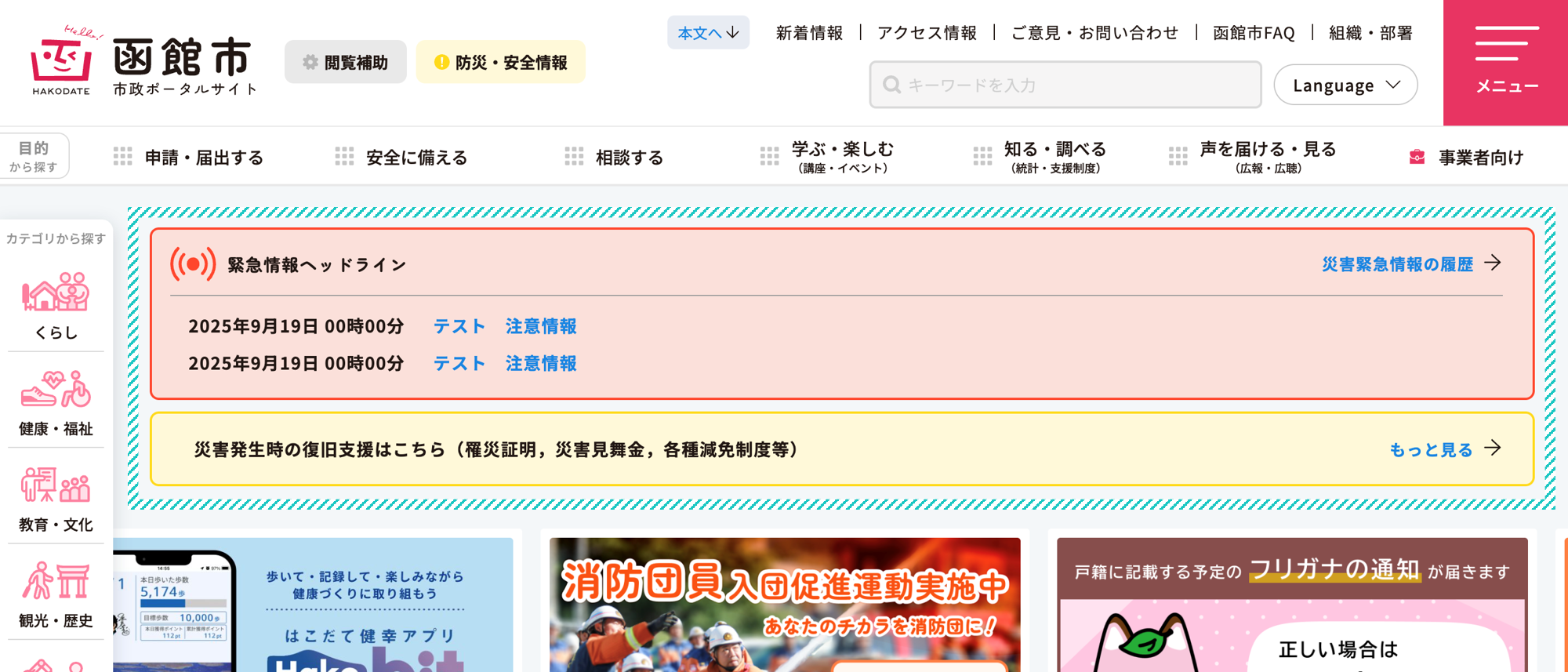Screen dimensions: 1568x672
Task: Open 災害緊急情報の履歴 link
Action: point(1397,264)
